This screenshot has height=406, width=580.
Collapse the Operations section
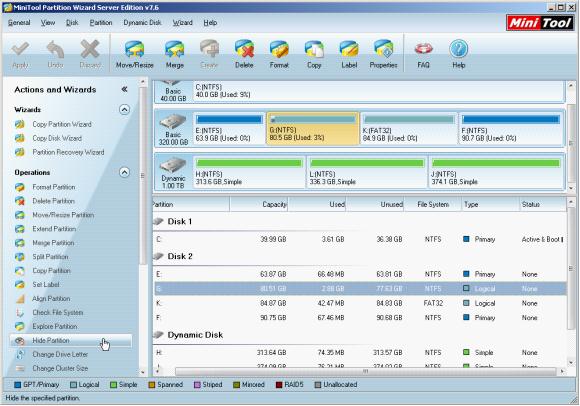(124, 172)
